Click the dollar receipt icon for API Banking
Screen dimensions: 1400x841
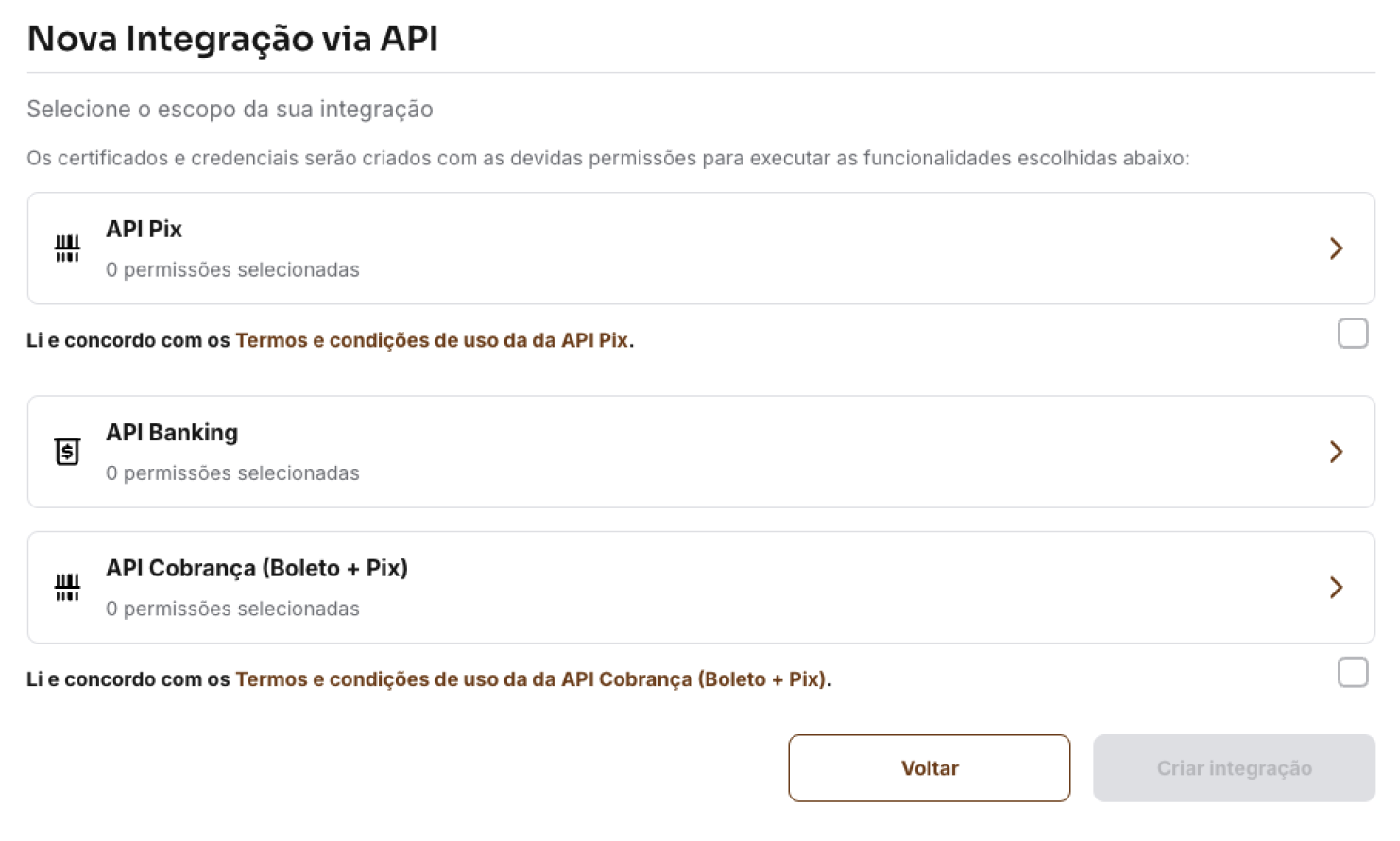[x=67, y=452]
